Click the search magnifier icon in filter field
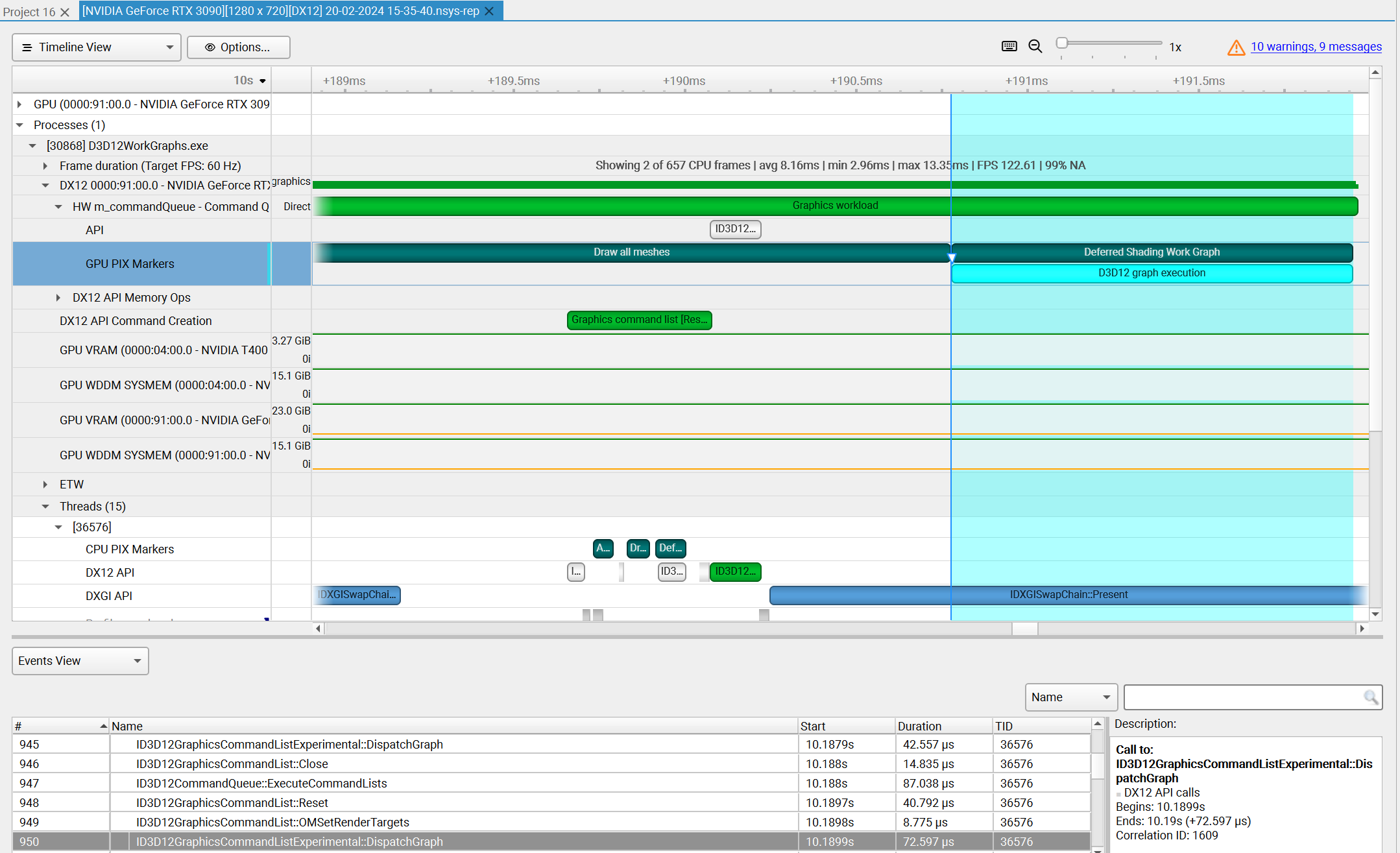The height and width of the screenshot is (853, 1400). pyautogui.click(x=1371, y=697)
